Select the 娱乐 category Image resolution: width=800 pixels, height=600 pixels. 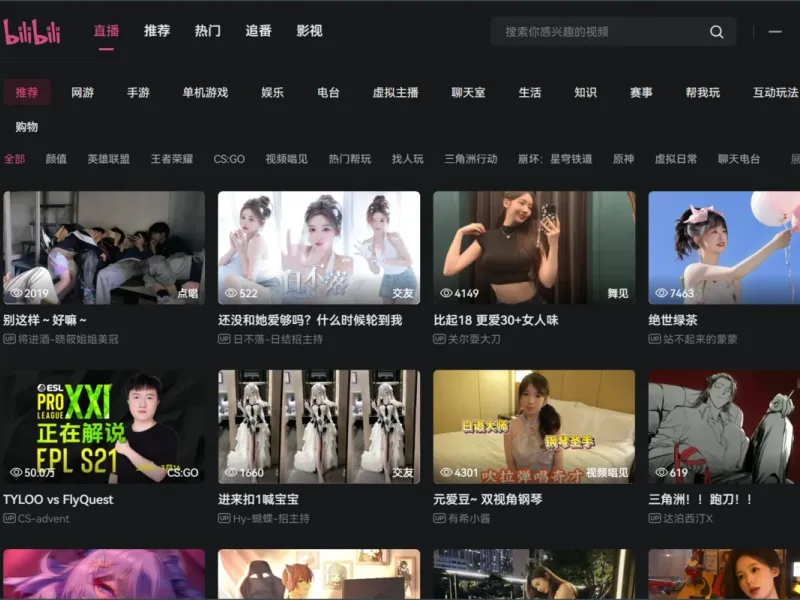[x=272, y=92]
